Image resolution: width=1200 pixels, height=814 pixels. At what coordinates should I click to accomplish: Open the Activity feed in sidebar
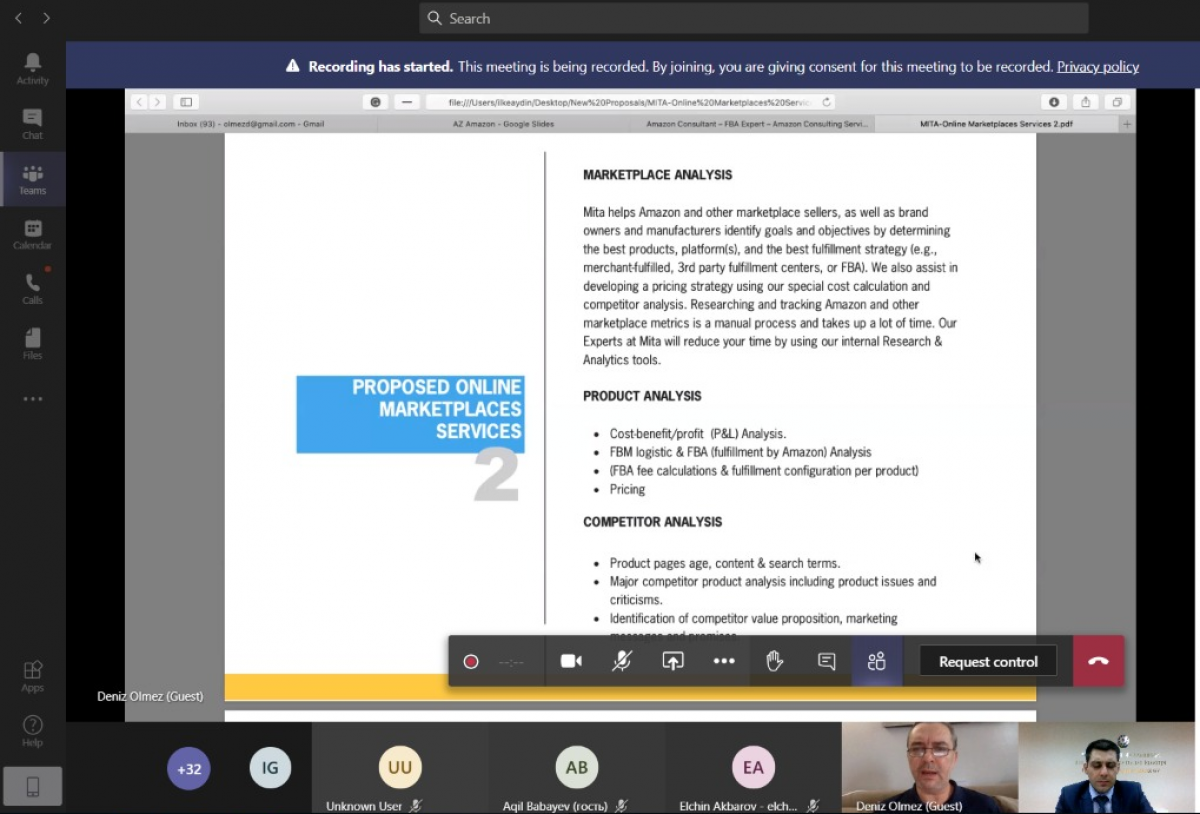(32, 68)
